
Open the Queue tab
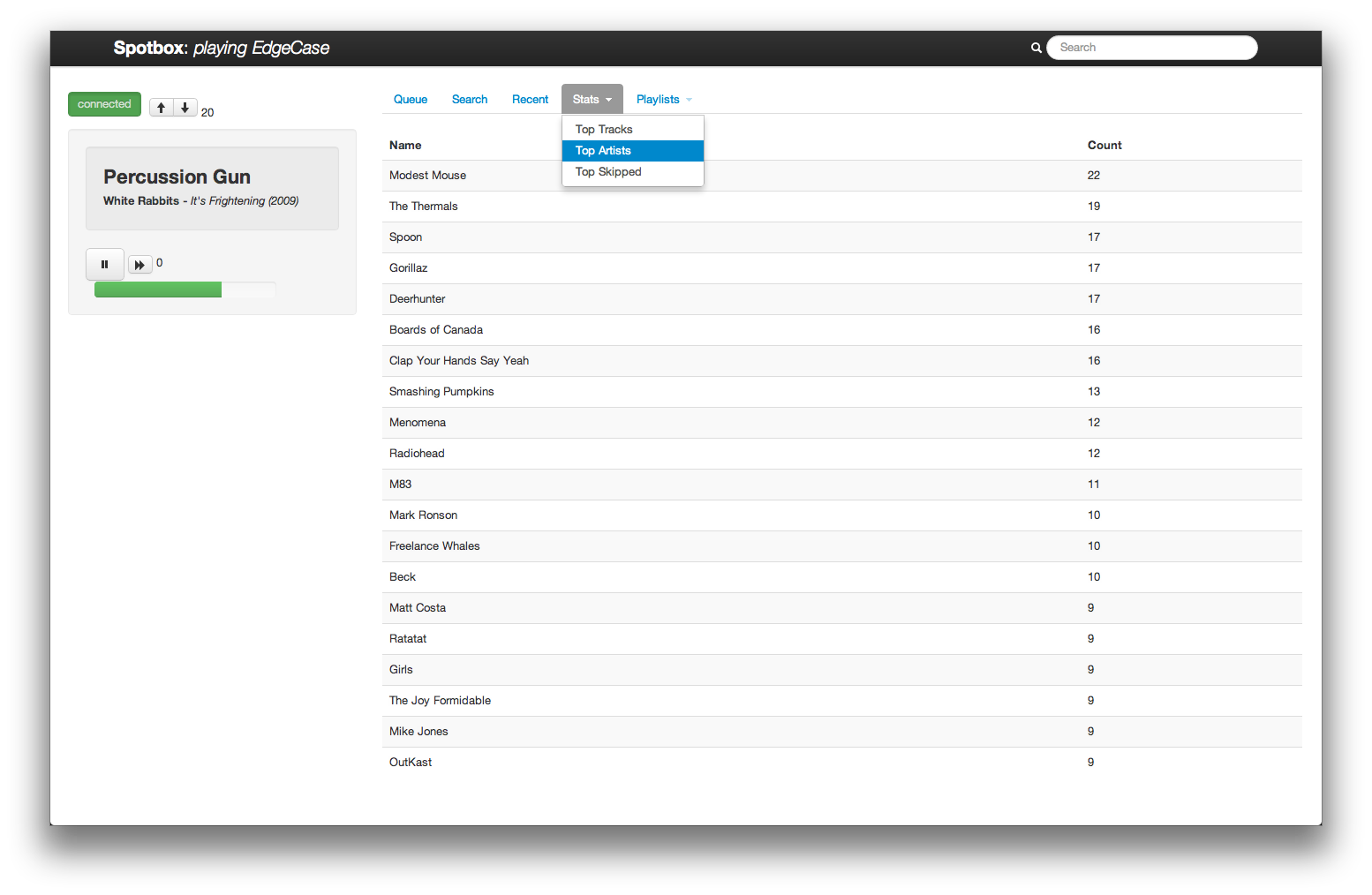(411, 99)
